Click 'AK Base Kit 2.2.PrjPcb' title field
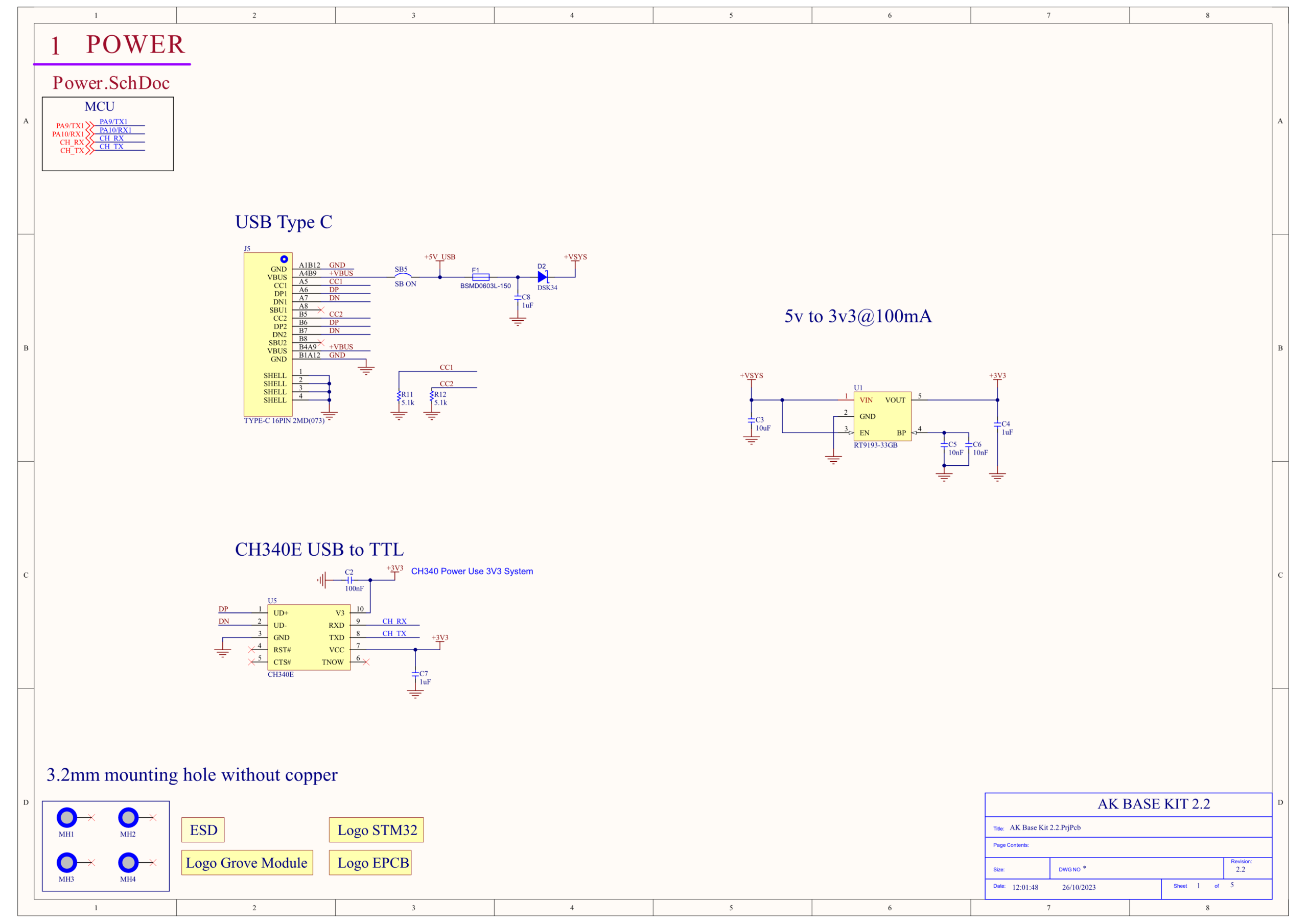The width and height of the screenshot is (1308, 924). tap(1045, 828)
